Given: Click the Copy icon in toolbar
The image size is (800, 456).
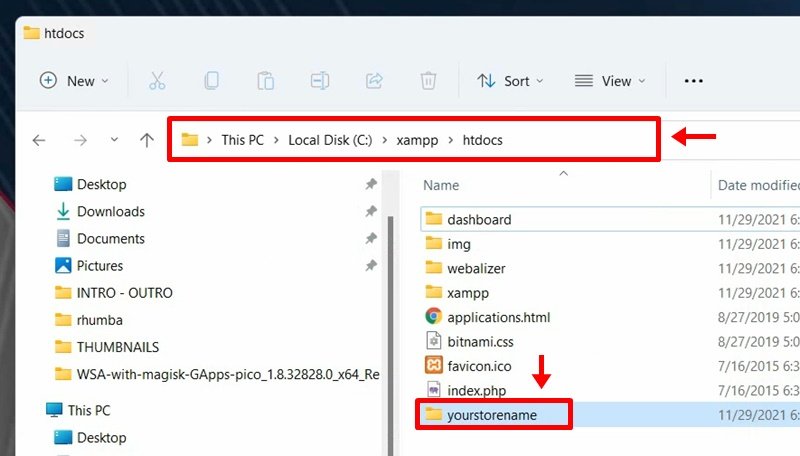Looking at the screenshot, I should pyautogui.click(x=211, y=81).
